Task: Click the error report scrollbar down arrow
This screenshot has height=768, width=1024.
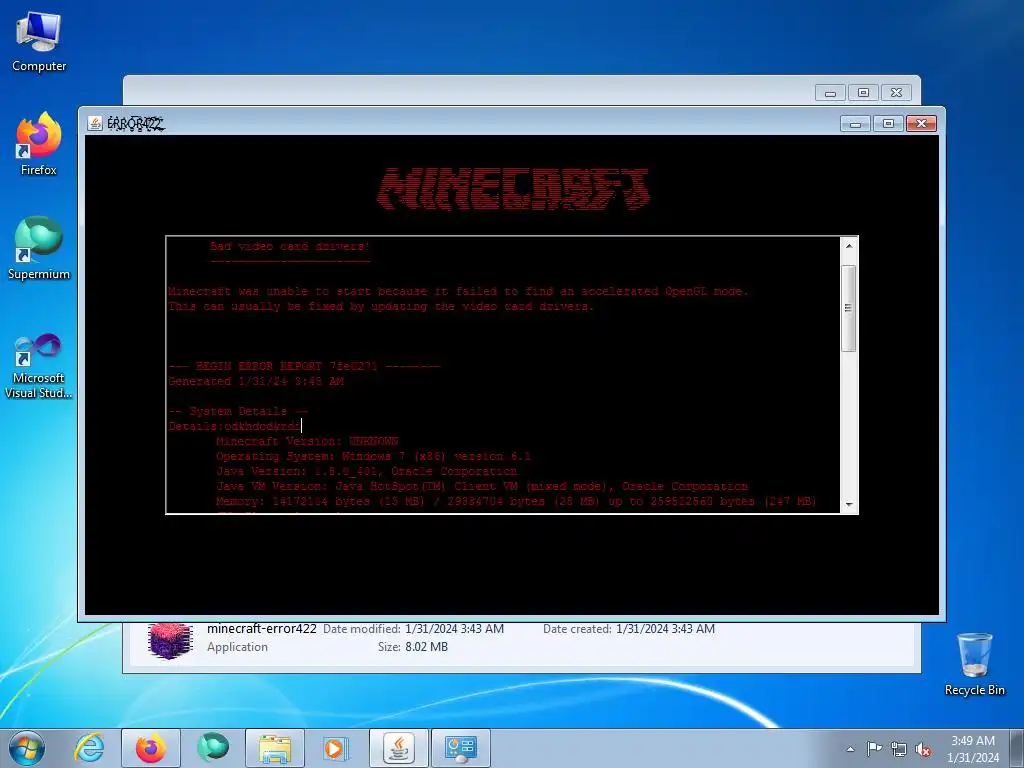Action: 849,504
